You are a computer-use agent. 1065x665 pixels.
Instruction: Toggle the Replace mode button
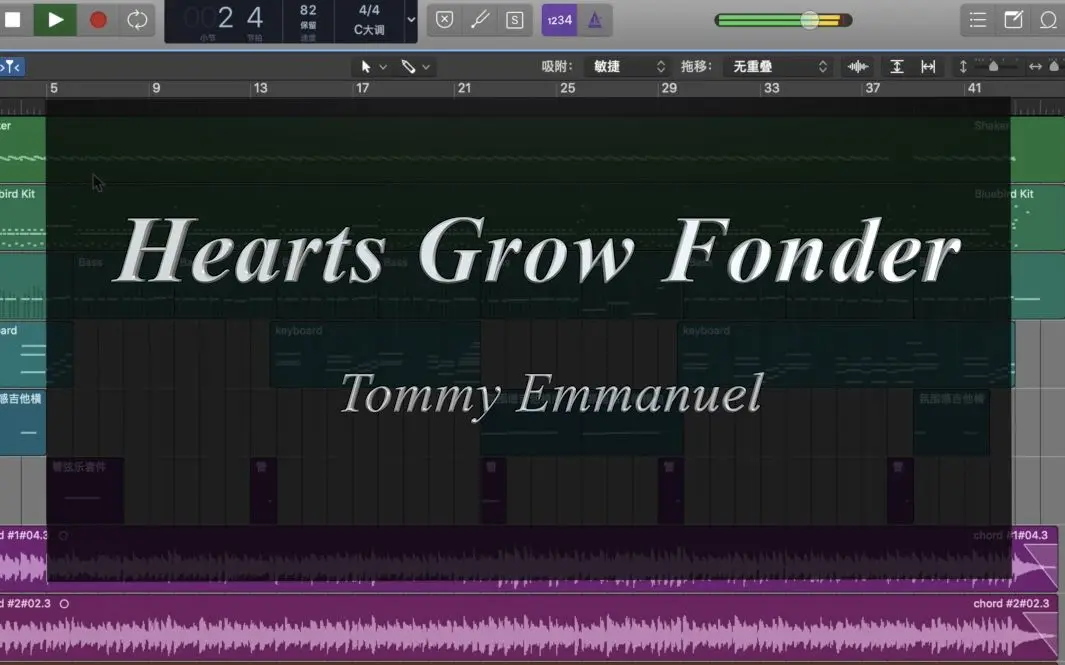[x=444, y=20]
